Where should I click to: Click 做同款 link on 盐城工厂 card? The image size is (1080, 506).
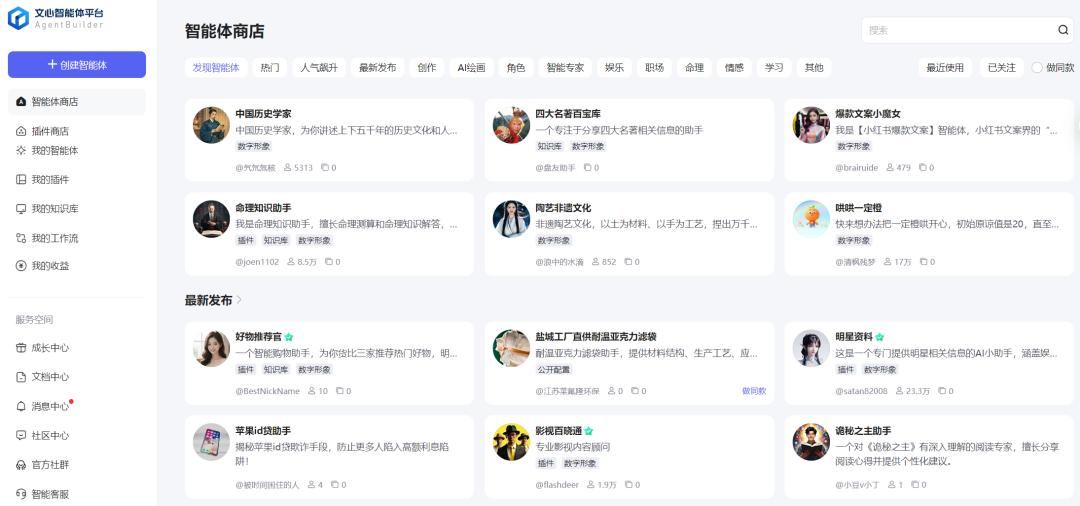(754, 391)
